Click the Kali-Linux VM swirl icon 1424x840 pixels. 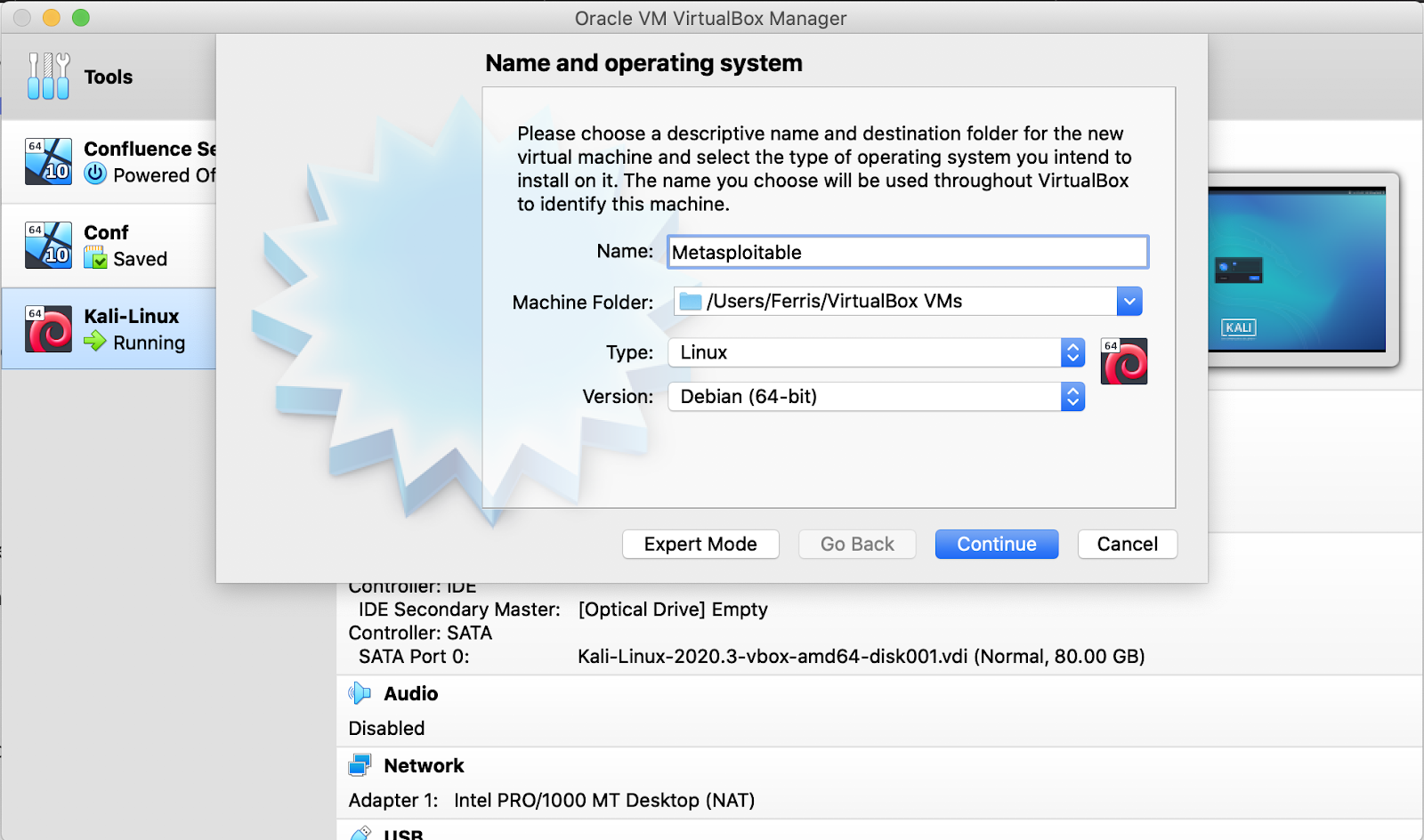48,329
